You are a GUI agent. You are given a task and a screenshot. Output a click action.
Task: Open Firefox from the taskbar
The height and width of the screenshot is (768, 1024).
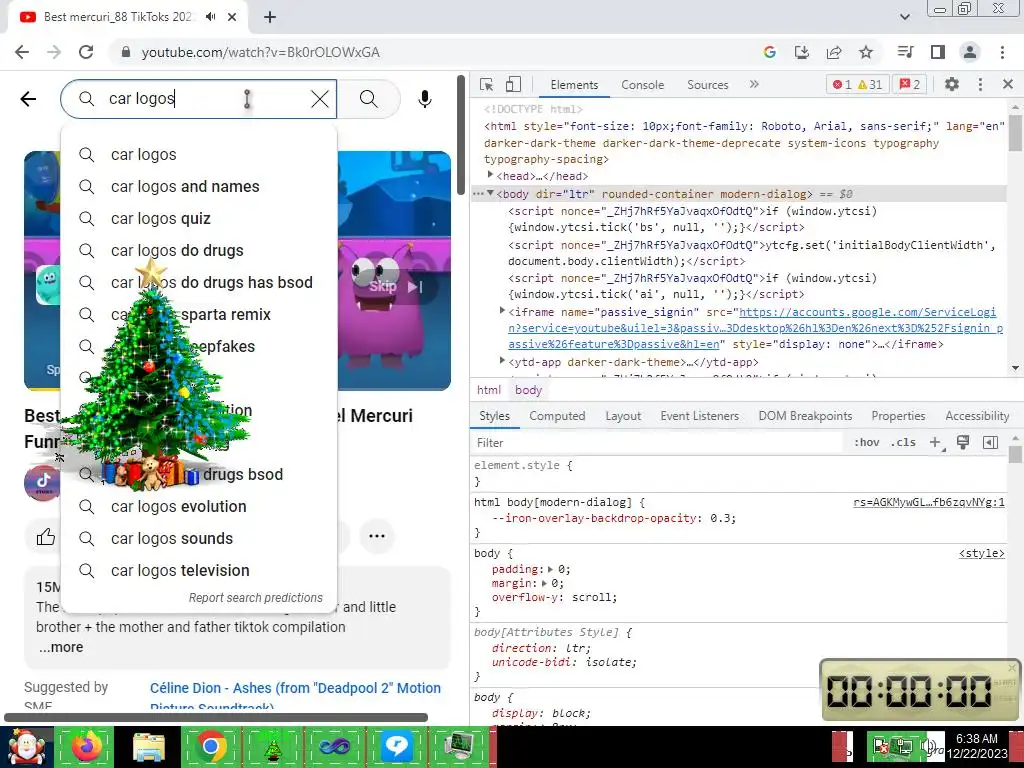(87, 746)
